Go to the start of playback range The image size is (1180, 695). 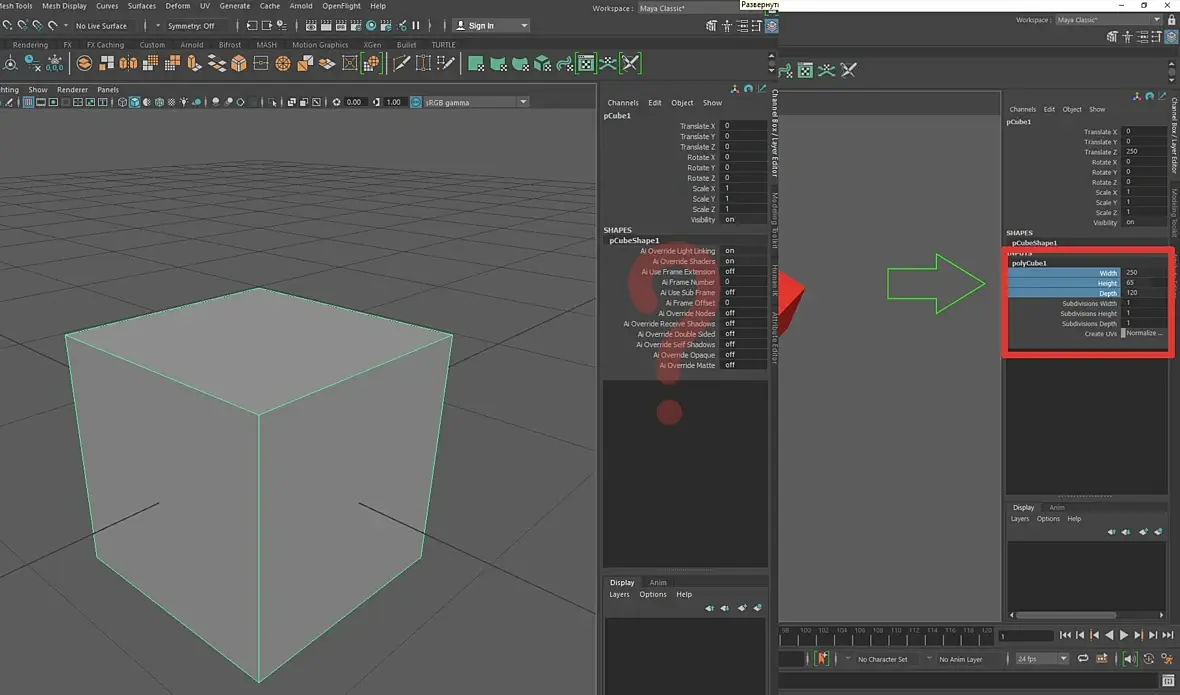pyautogui.click(x=1065, y=635)
